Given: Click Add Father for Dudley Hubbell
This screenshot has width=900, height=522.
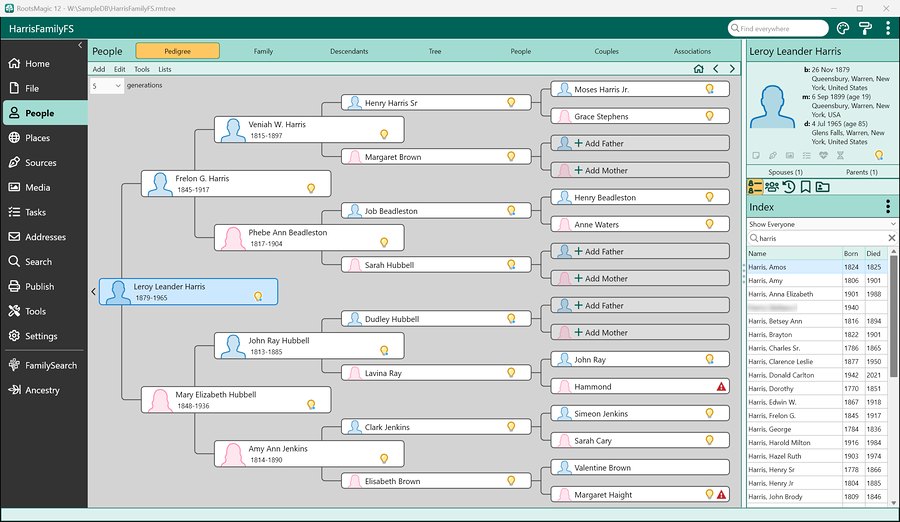Looking at the screenshot, I should (x=640, y=305).
